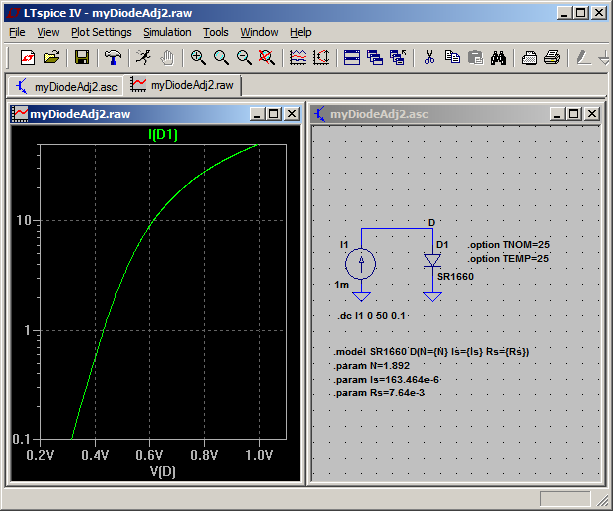The image size is (613, 511).
Task: Click the New Schematic toolbar icon
Action: coord(28,57)
